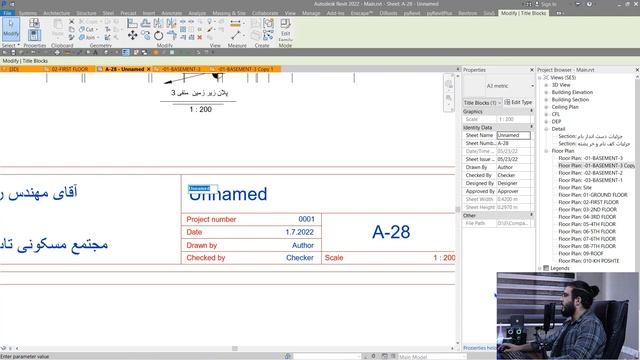Select Floor Plan: 01-GROUND FLOOR in browser
This screenshot has height=360, width=640.
593,195
